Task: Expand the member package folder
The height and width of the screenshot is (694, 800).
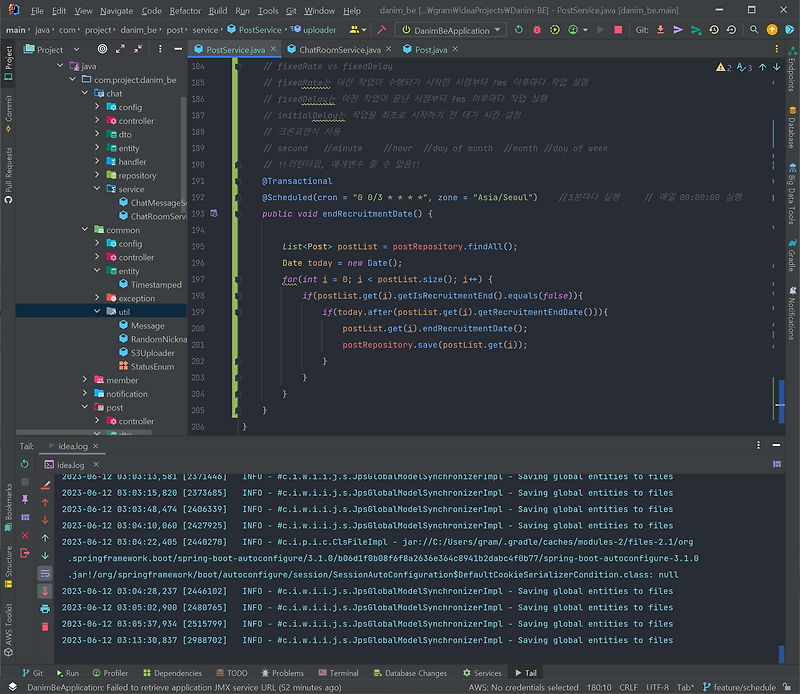Action: tap(85, 380)
